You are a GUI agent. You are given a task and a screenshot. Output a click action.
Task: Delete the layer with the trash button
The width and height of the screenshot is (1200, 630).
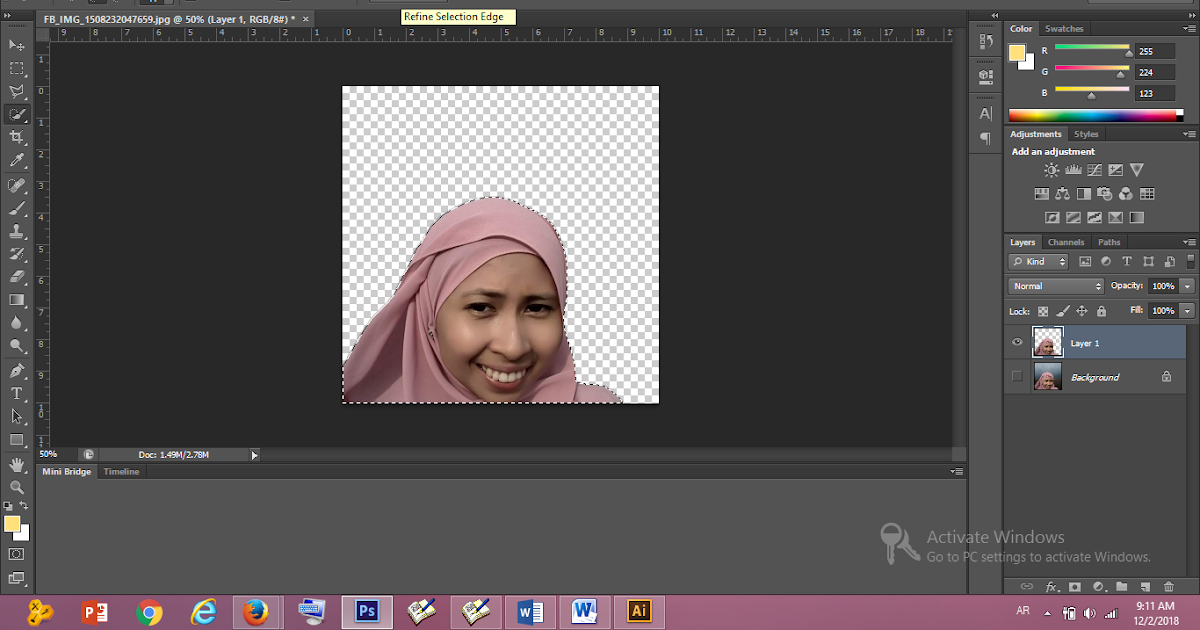pos(1168,587)
